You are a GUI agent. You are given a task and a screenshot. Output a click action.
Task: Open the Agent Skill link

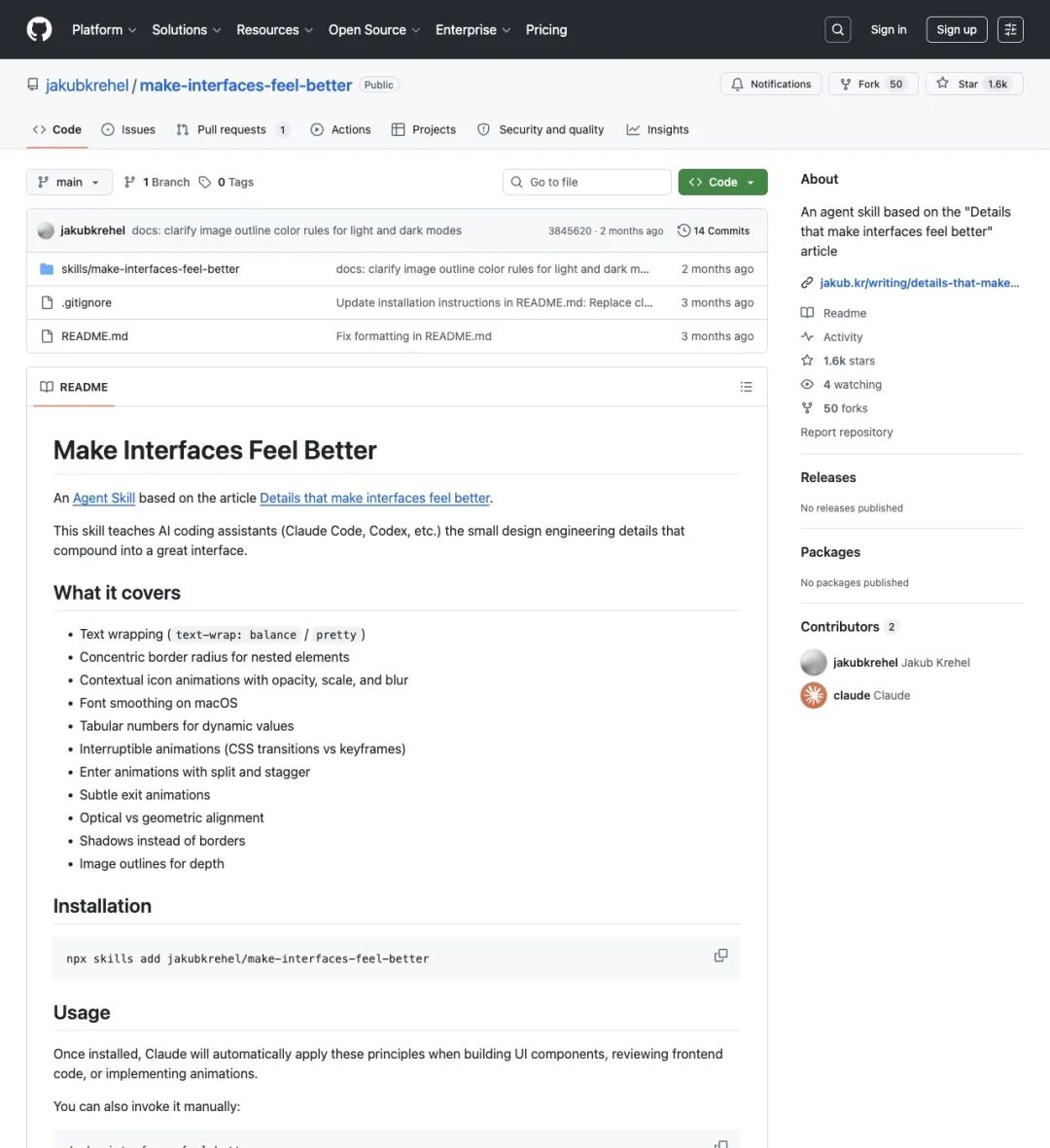click(x=104, y=498)
